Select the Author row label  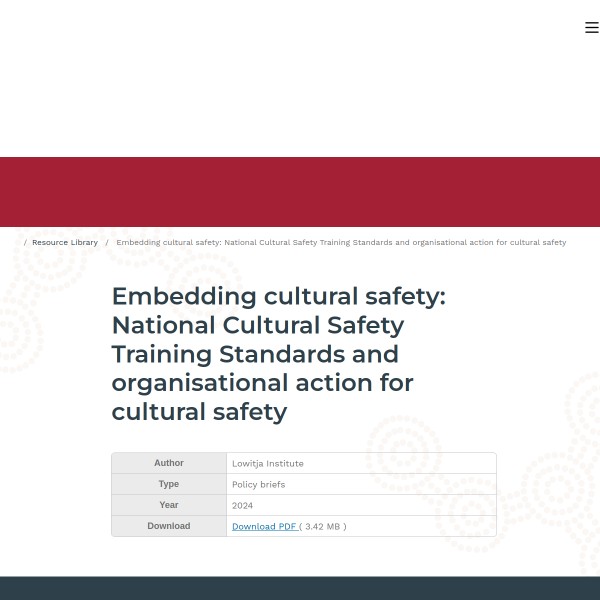[169, 463]
